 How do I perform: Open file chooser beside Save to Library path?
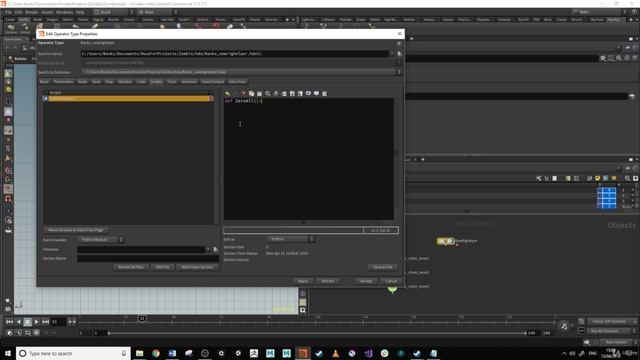coord(399,53)
